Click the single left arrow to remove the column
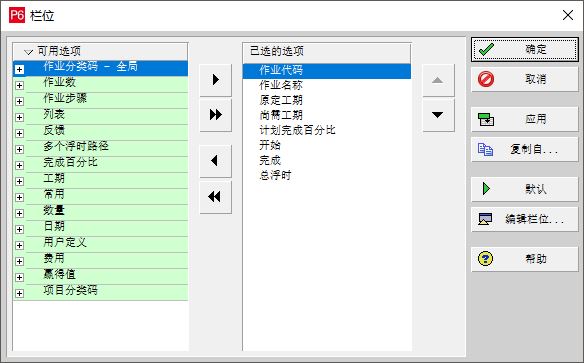 click(x=215, y=161)
